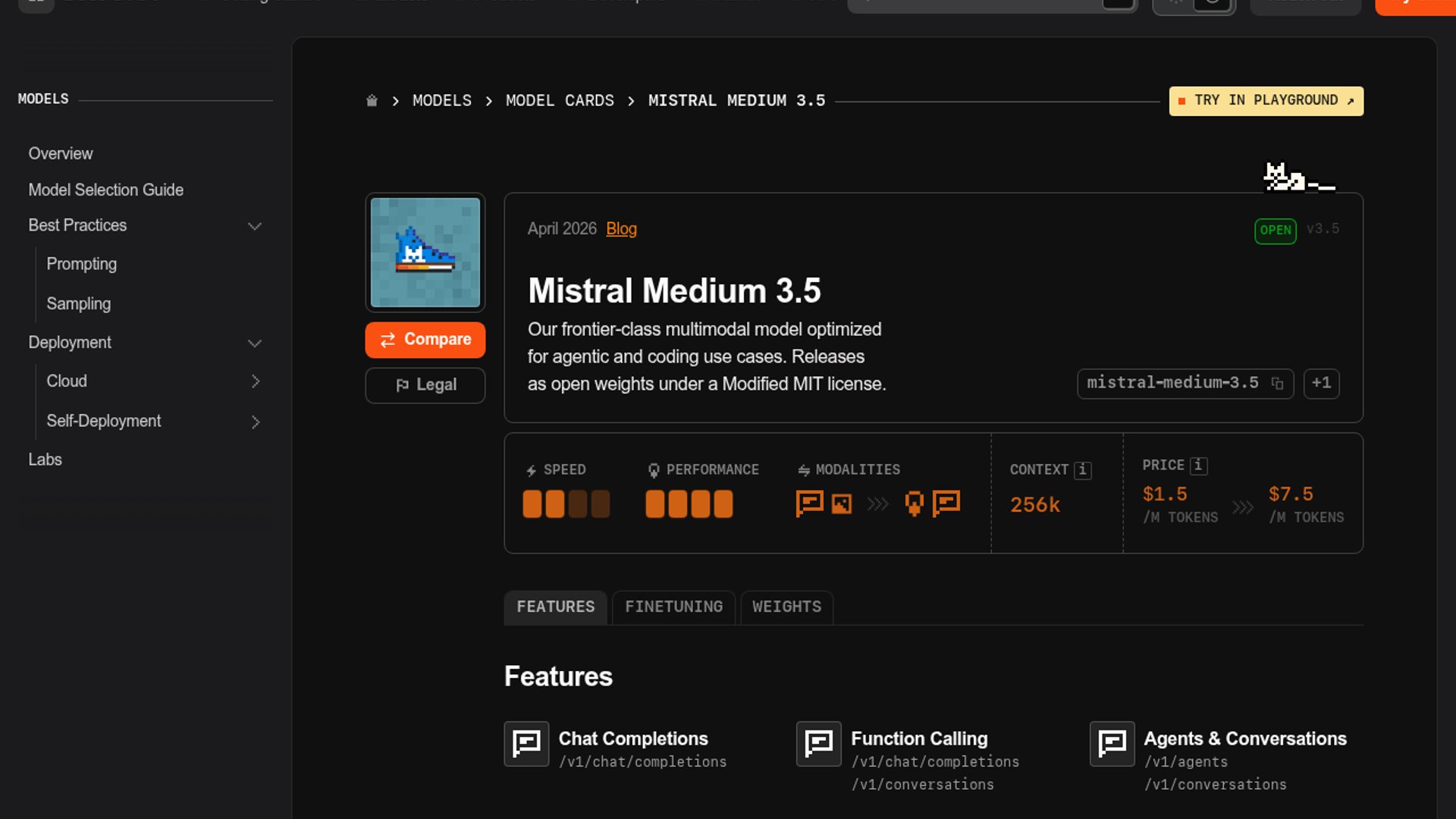Collapse the Deployment section
The image size is (1456, 819).
point(255,343)
